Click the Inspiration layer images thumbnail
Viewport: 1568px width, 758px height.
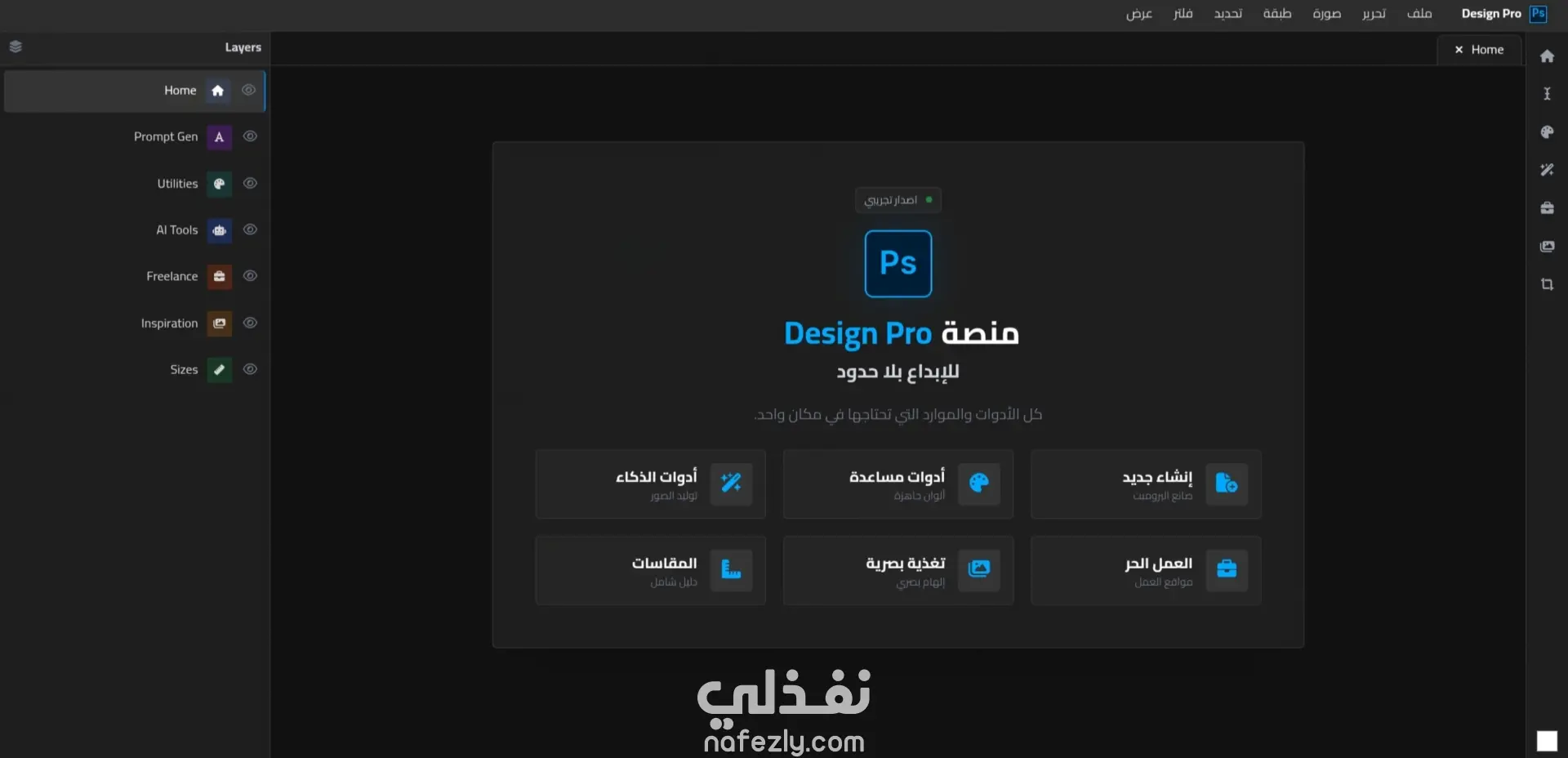pos(219,323)
